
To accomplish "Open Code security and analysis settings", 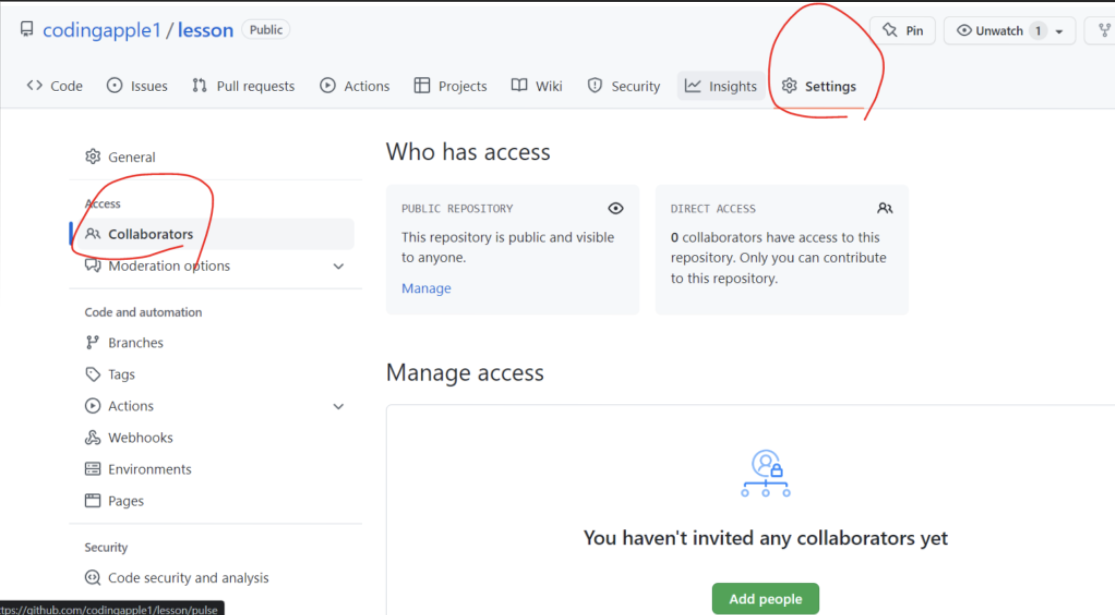I will 188,578.
